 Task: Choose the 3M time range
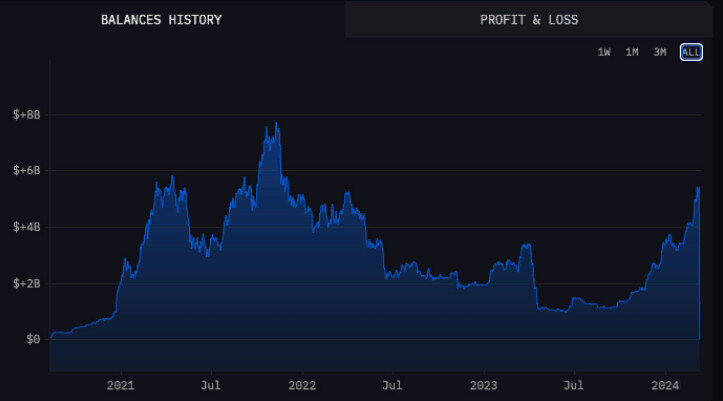660,52
